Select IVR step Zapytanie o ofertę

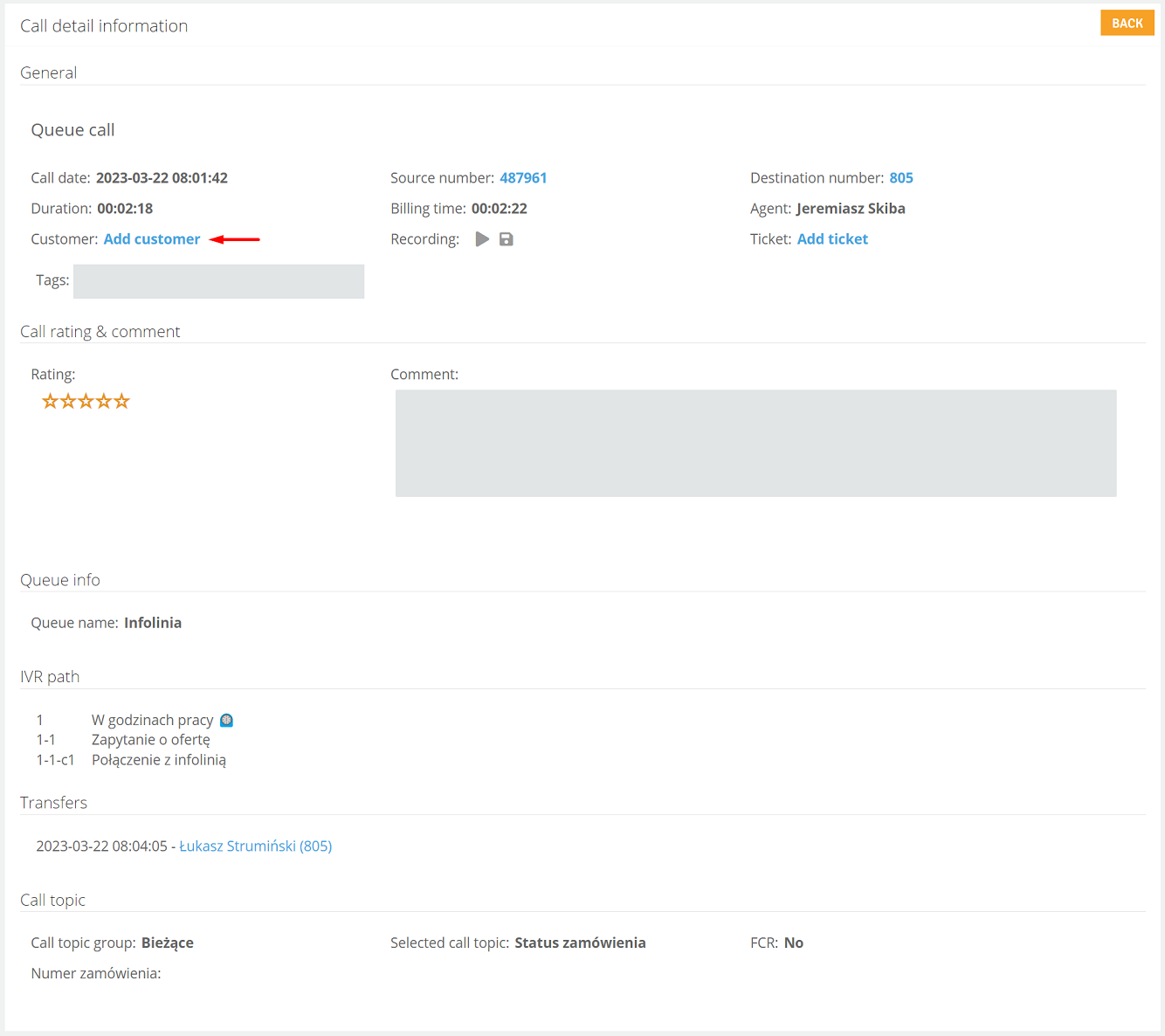(x=151, y=740)
